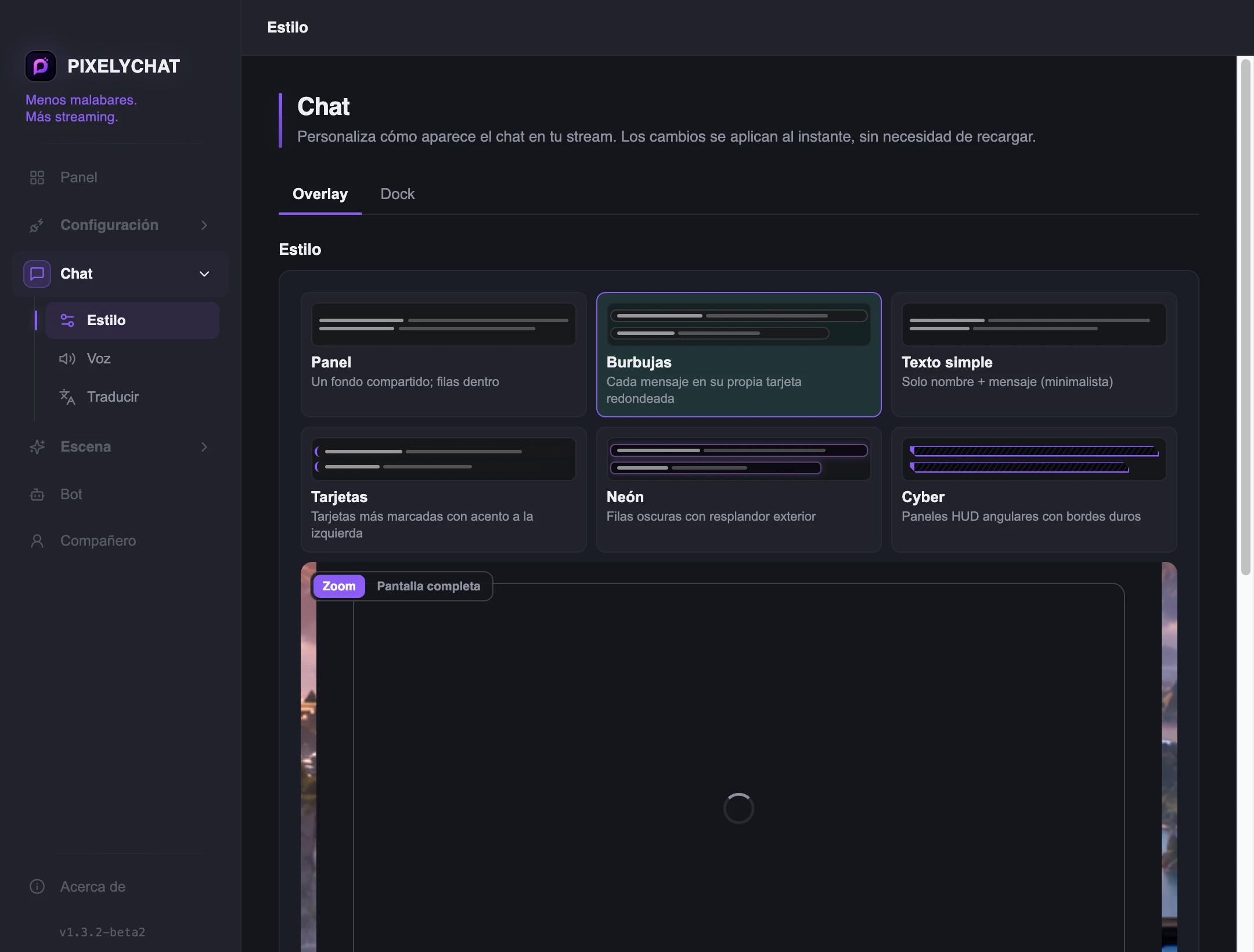
Task: Open Panel from the sidebar
Action: pyautogui.click(x=121, y=178)
